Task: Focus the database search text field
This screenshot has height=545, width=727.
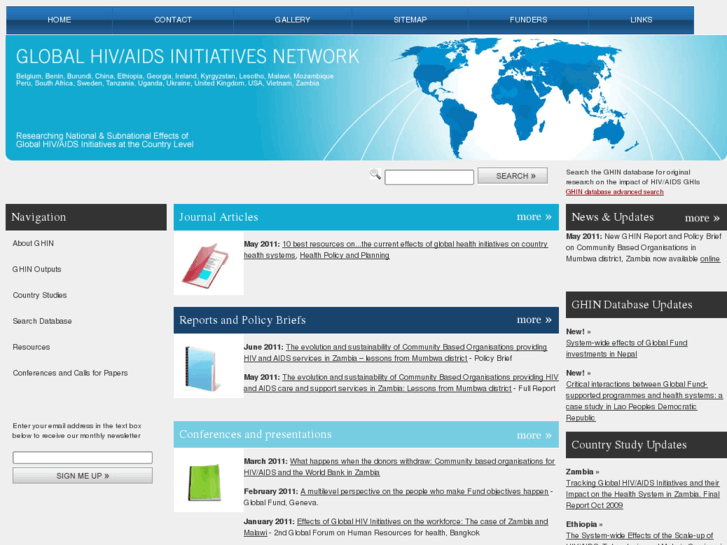Action: tap(429, 177)
